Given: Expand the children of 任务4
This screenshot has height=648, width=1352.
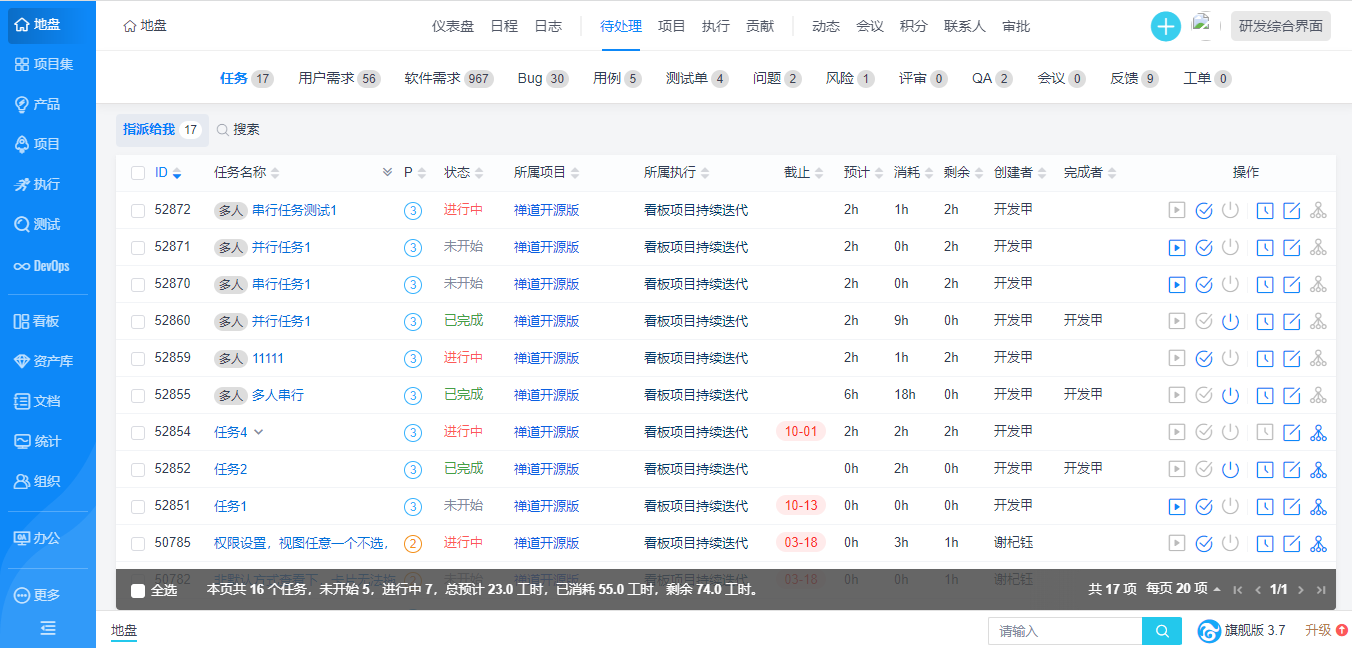Looking at the screenshot, I should click(258, 432).
